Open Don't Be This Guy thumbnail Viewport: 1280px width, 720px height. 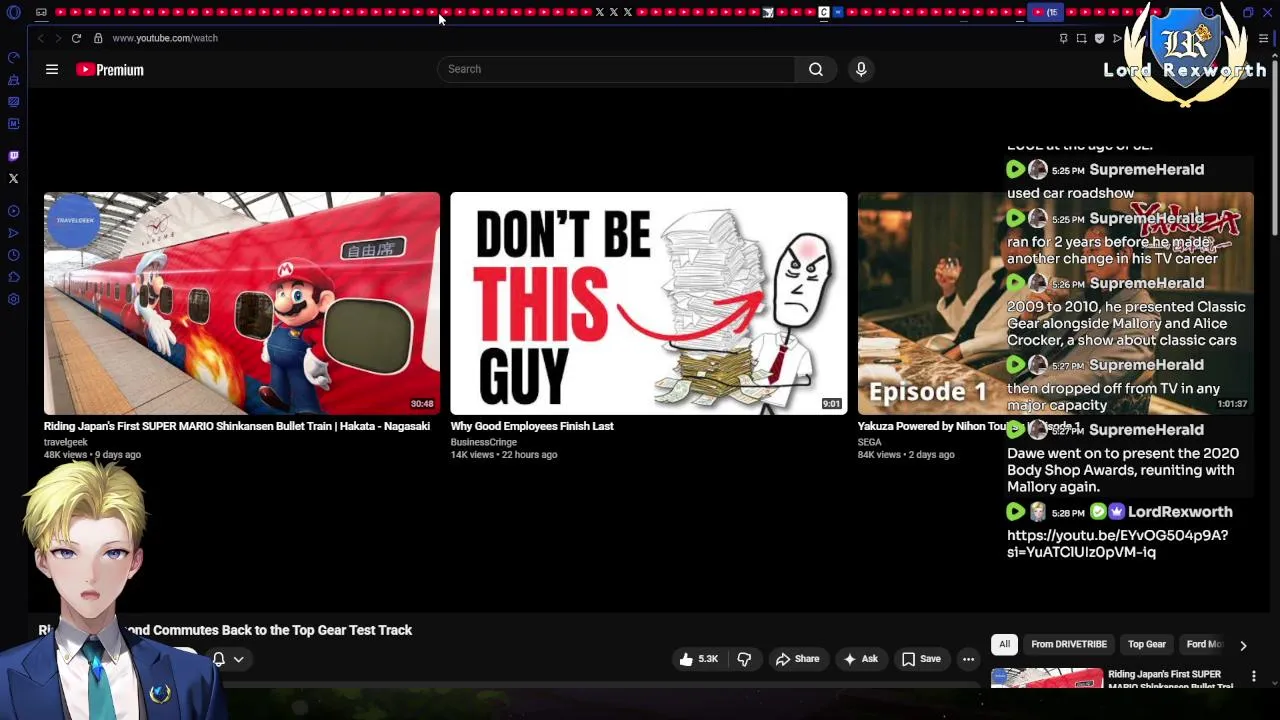coord(649,303)
